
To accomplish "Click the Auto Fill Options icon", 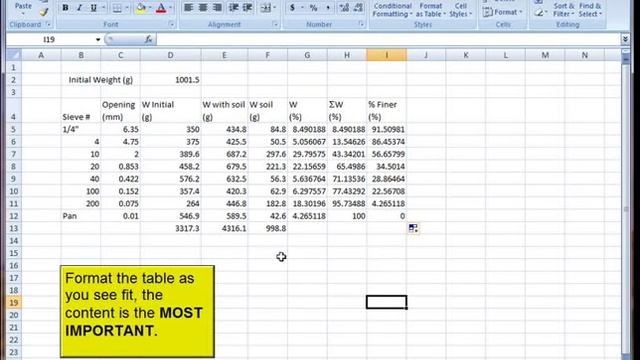I will coord(413,228).
